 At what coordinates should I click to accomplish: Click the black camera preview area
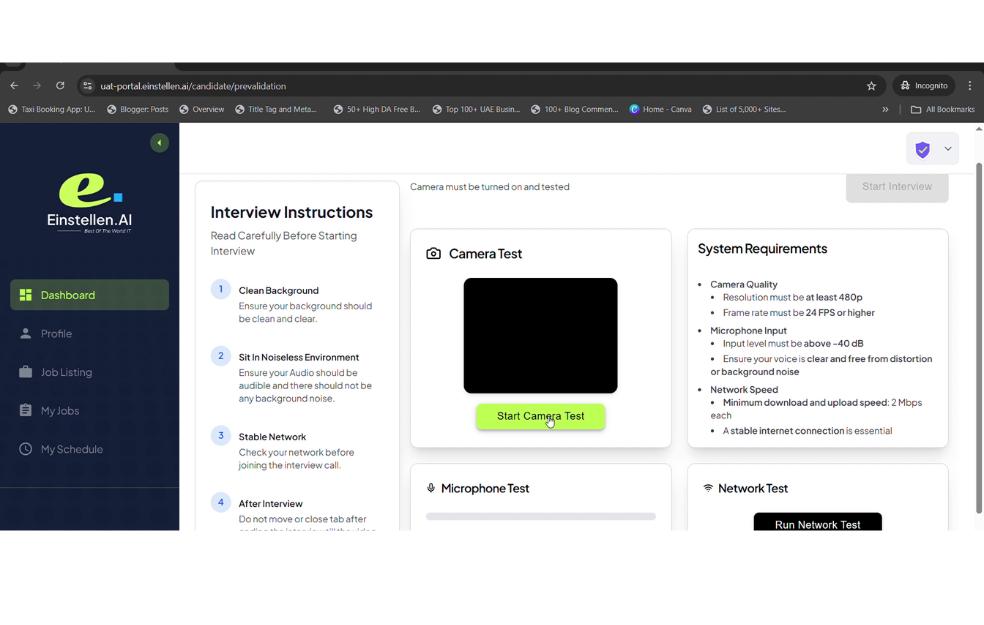[540, 335]
